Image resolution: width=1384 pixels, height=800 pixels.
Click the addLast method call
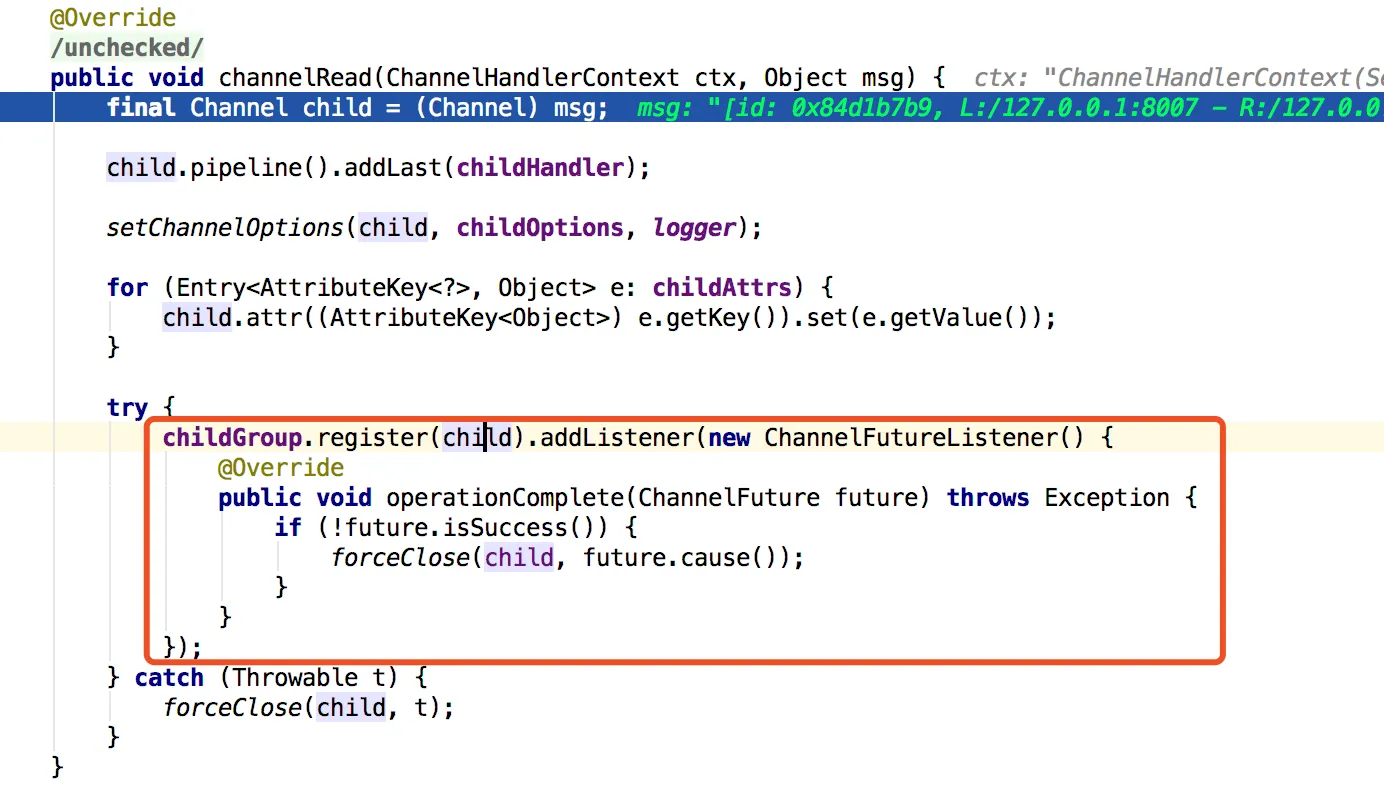pos(394,168)
